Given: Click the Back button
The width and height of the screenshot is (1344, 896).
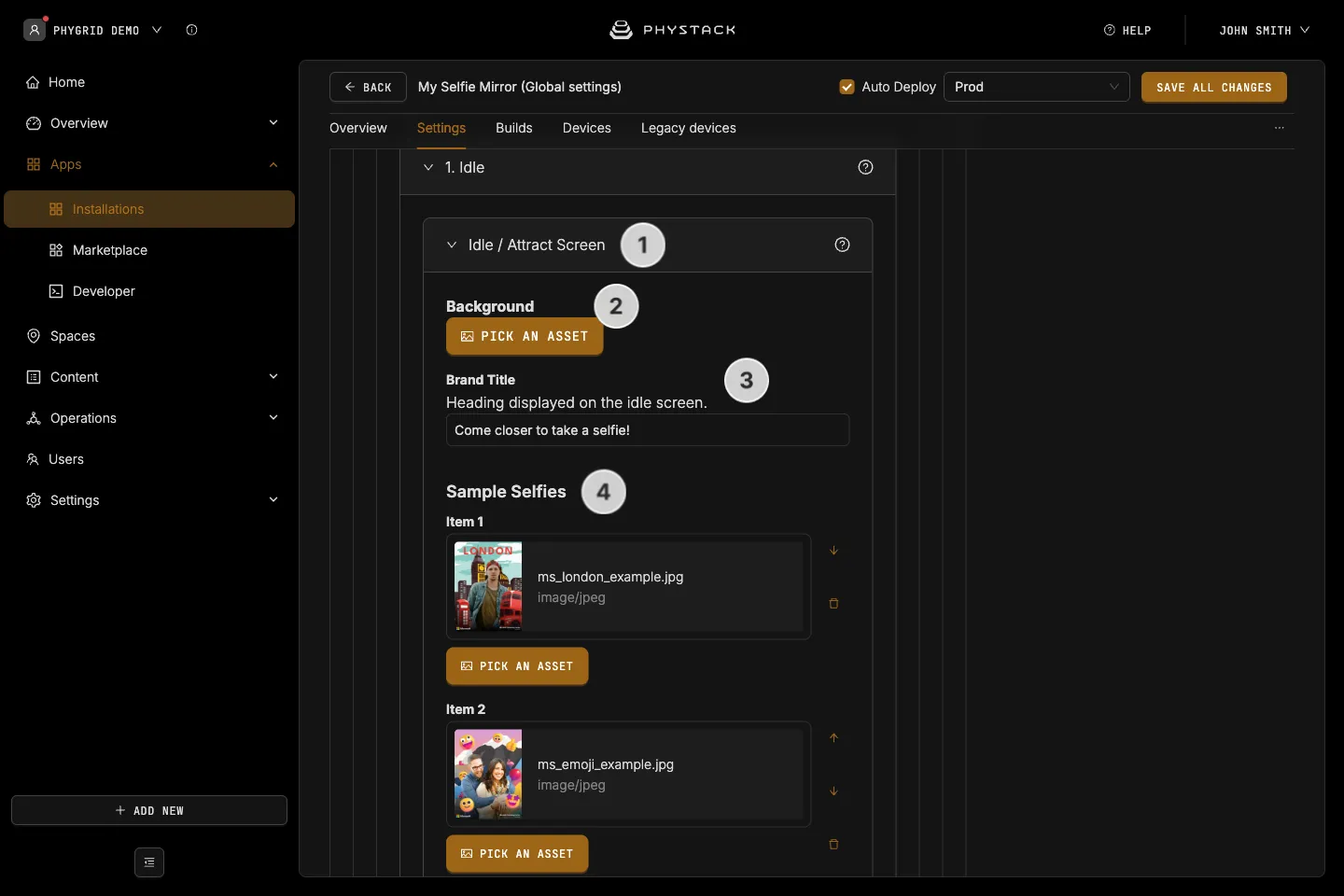Looking at the screenshot, I should pos(368,87).
